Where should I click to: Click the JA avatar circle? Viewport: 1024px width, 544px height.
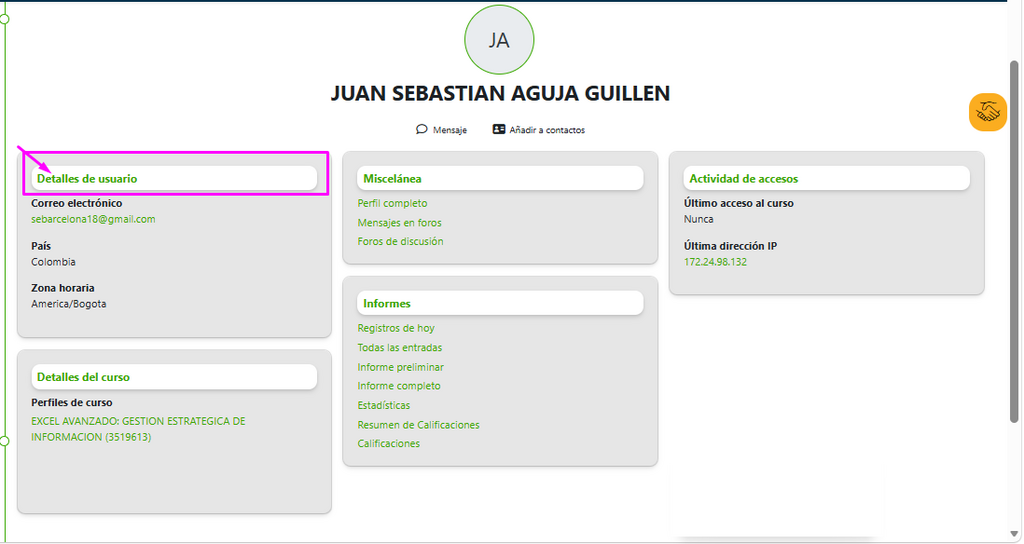pyautogui.click(x=499, y=40)
